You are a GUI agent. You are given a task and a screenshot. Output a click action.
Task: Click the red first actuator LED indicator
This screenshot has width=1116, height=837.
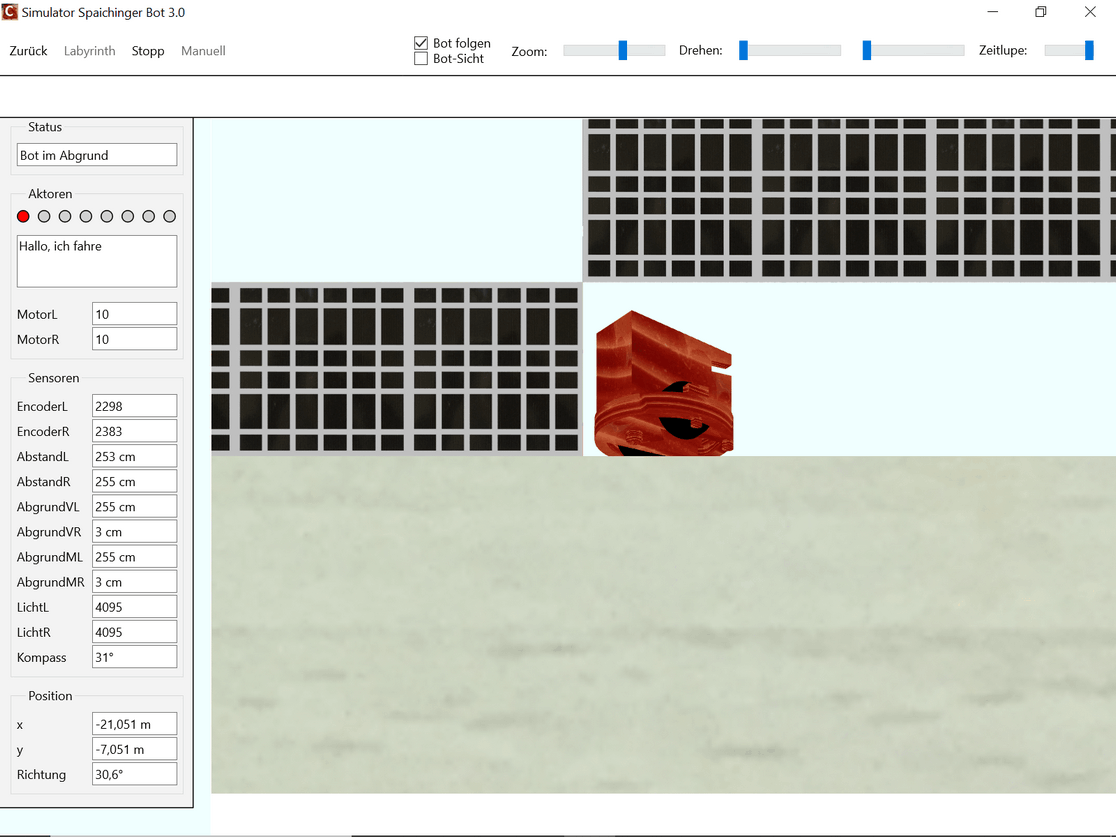(x=23, y=216)
